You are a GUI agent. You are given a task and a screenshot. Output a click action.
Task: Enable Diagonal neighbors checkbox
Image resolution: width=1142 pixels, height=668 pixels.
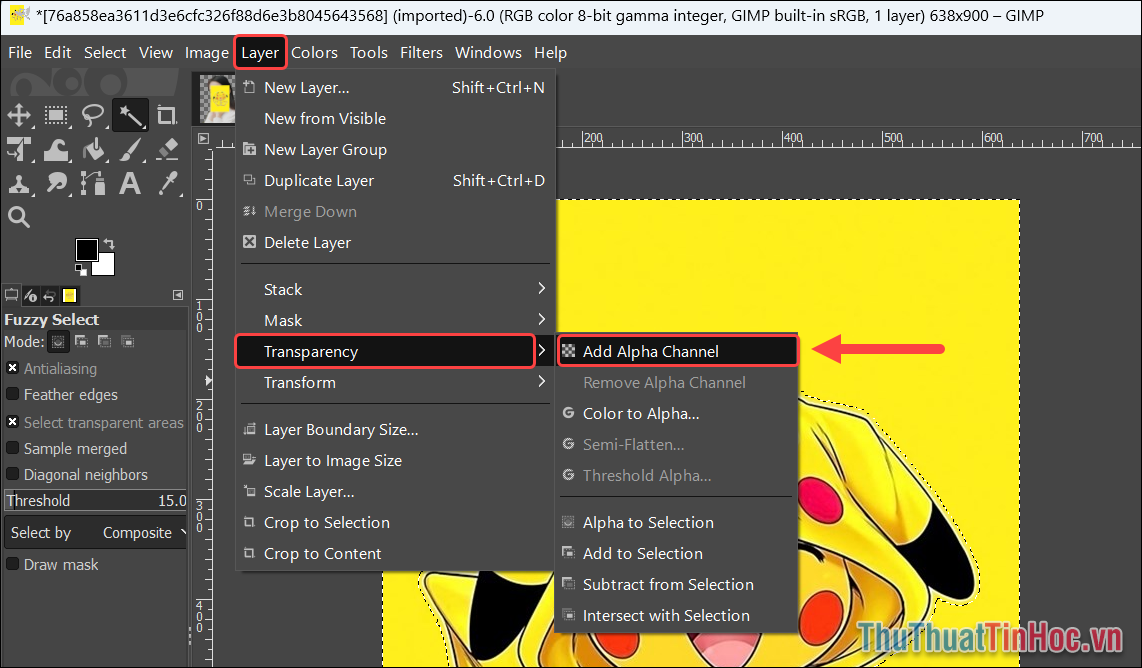click(x=12, y=474)
